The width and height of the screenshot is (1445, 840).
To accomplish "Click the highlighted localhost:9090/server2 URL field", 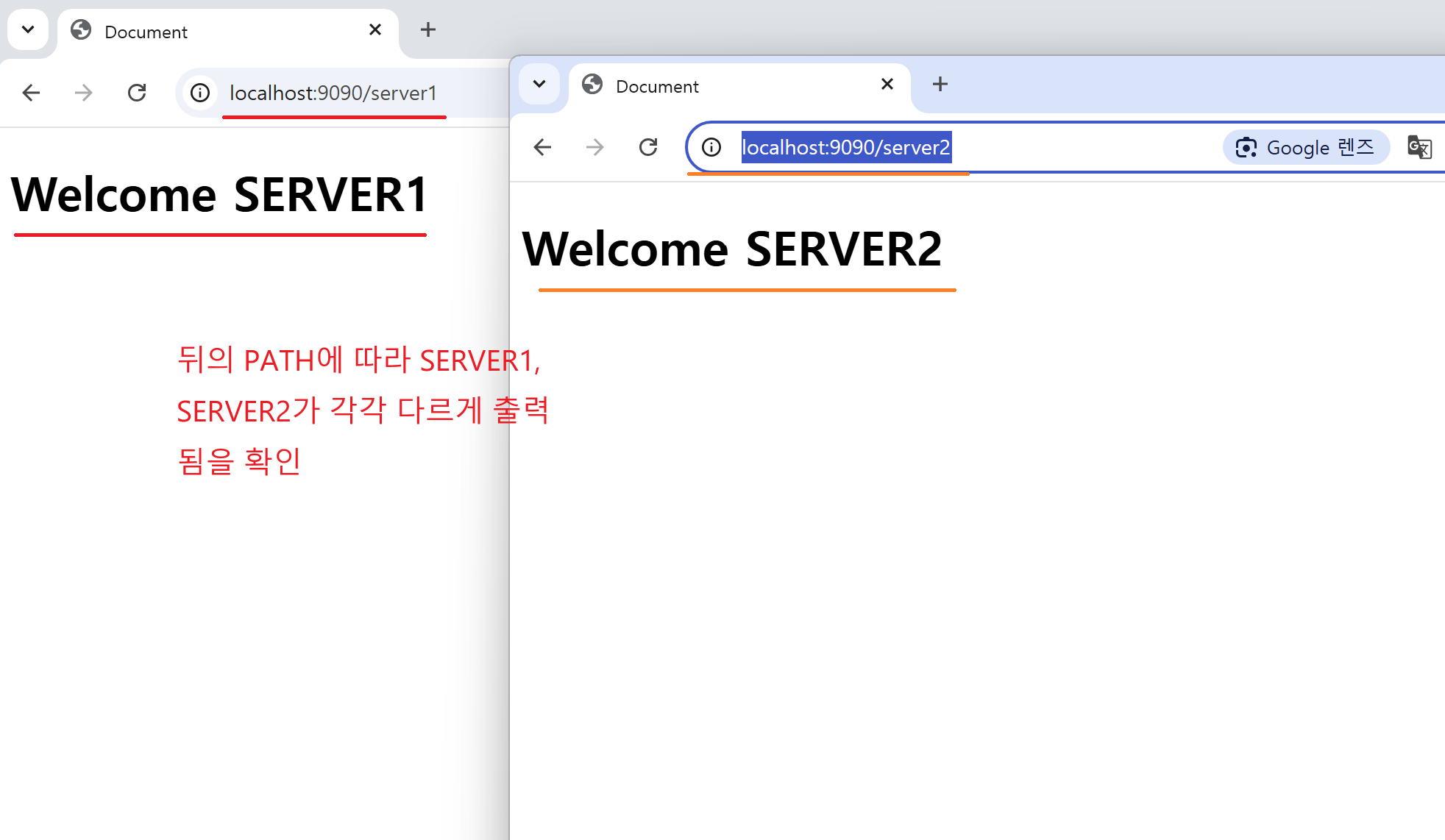I will click(x=846, y=147).
